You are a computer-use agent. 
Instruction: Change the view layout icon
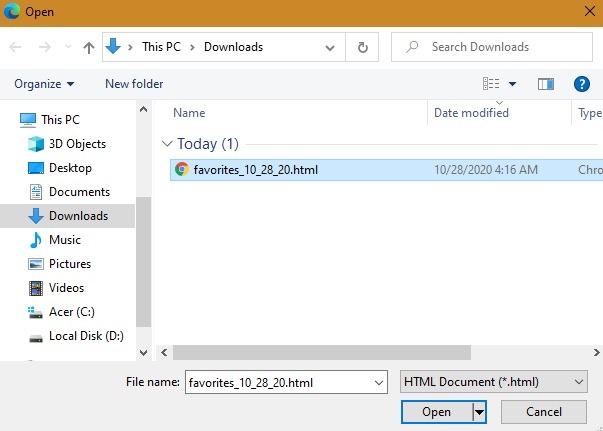[x=491, y=83]
